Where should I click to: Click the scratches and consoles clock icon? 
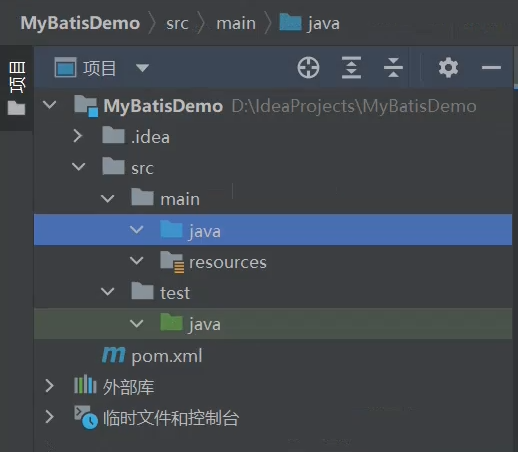click(x=86, y=417)
